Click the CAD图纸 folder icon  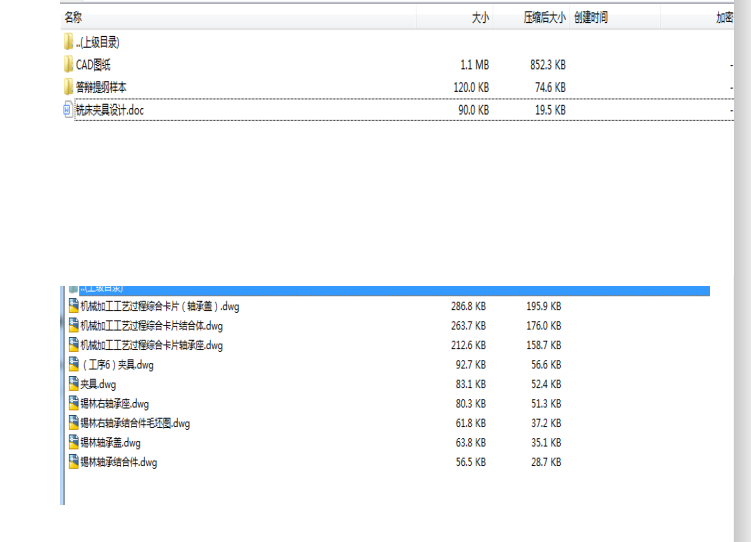(68, 65)
